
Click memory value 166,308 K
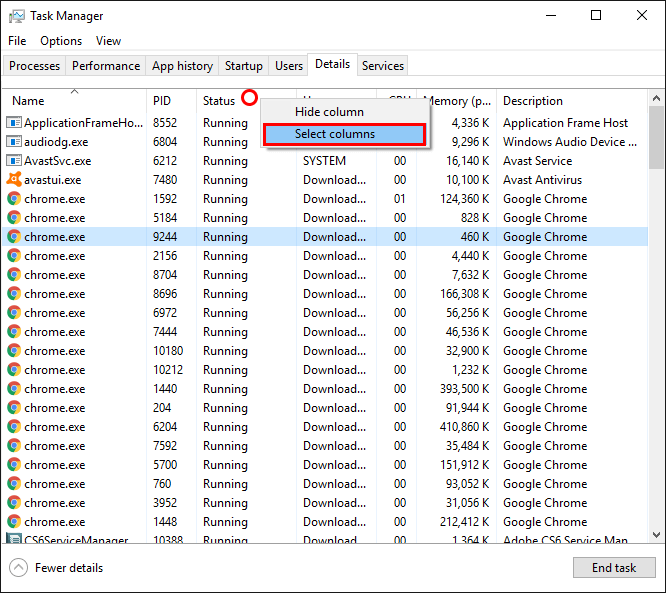[465, 294]
